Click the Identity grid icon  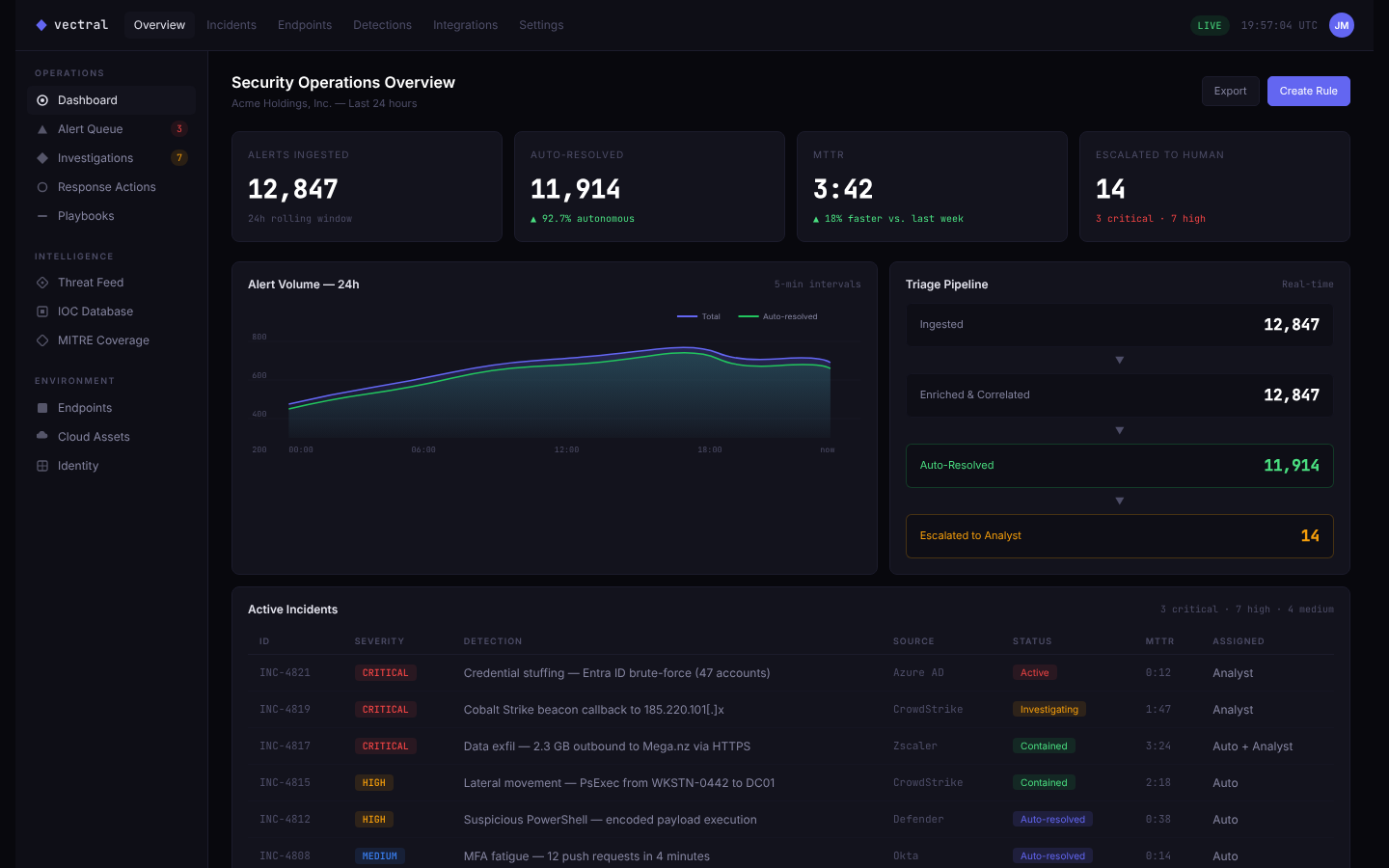[x=42, y=466]
